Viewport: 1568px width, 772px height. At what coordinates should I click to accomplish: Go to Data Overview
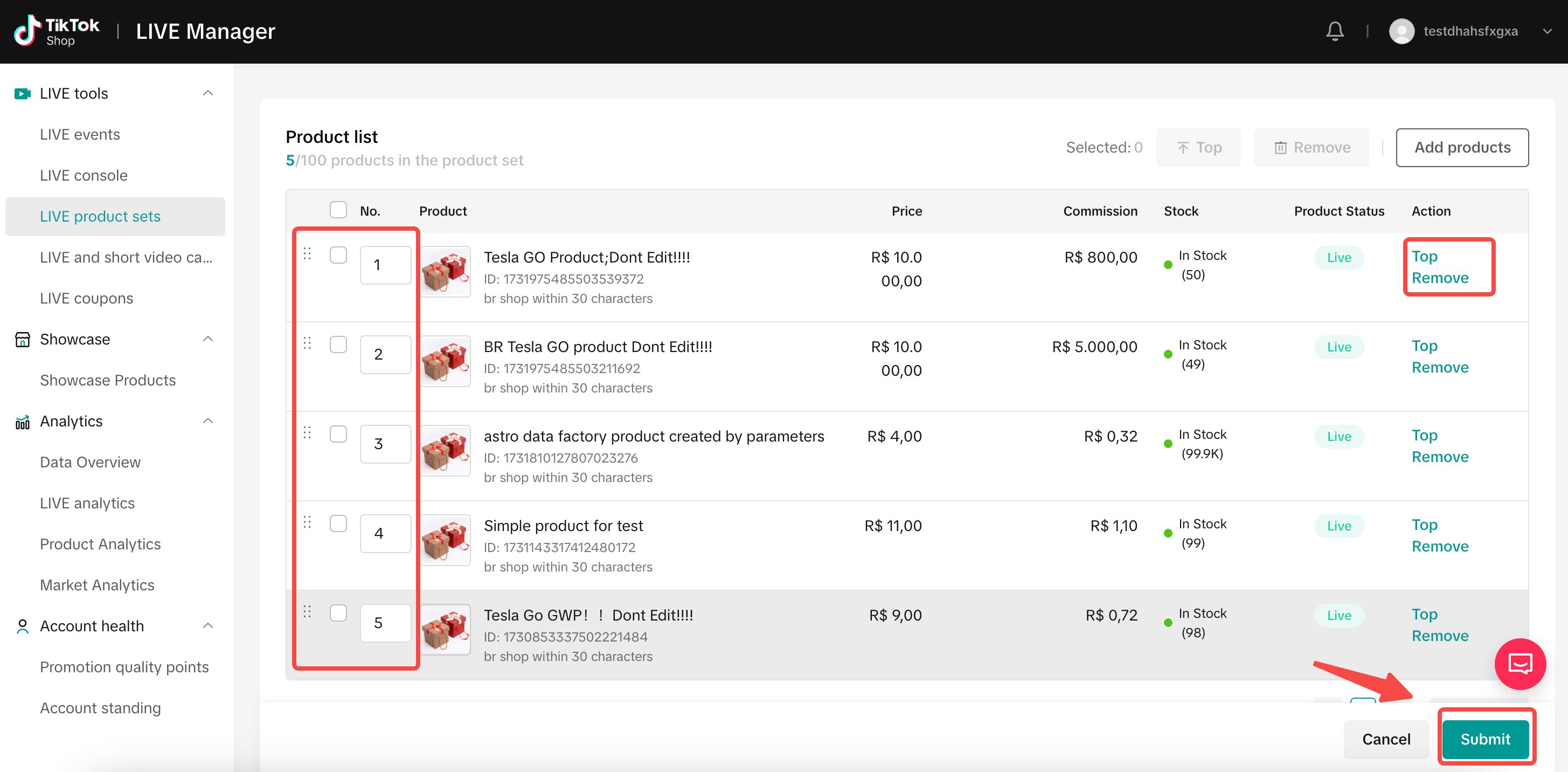point(90,462)
